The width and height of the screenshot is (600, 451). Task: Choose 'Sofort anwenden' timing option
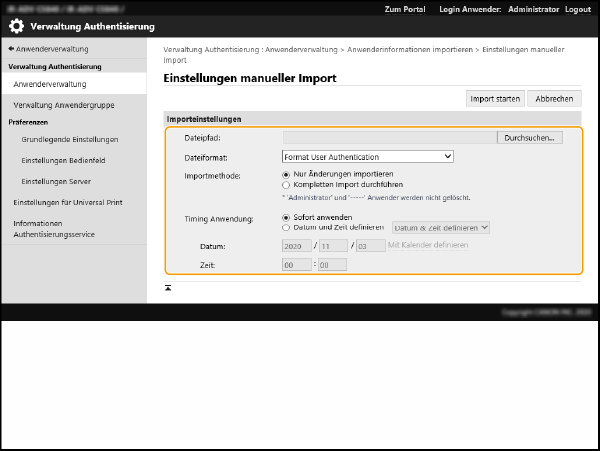point(287,216)
